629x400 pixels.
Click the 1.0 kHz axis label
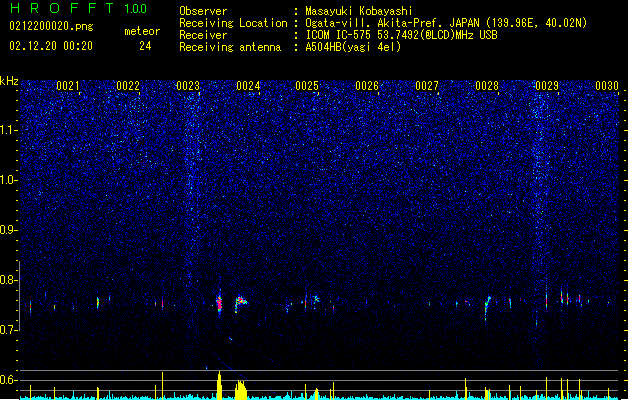9,180
